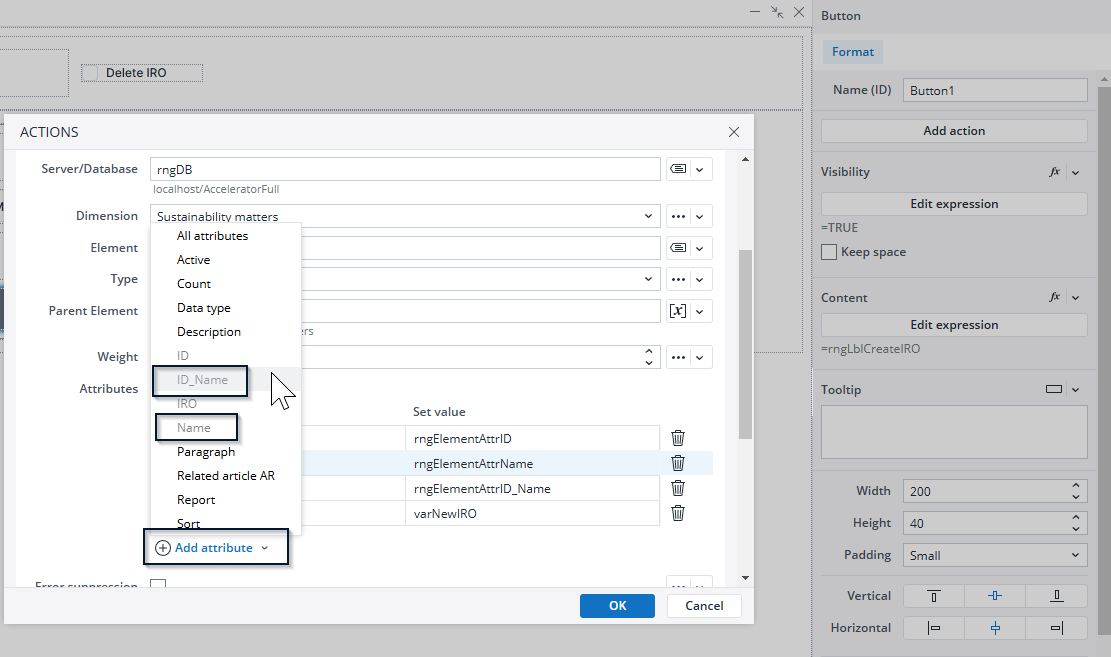Delete the rngElementAttrID attribute row

click(677, 438)
